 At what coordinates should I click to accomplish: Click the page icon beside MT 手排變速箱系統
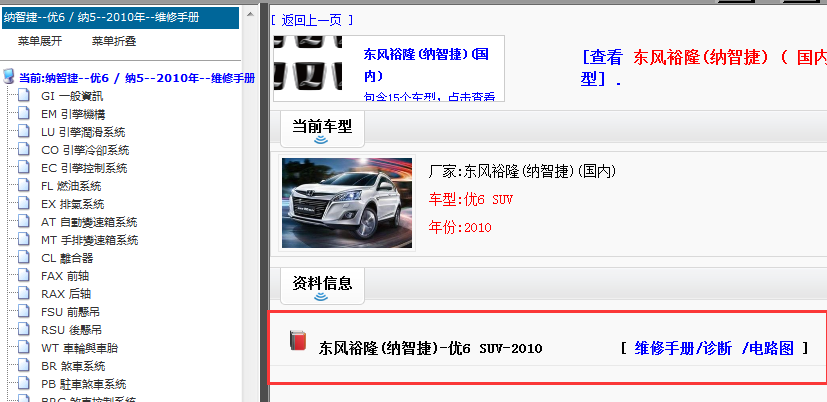coord(24,240)
